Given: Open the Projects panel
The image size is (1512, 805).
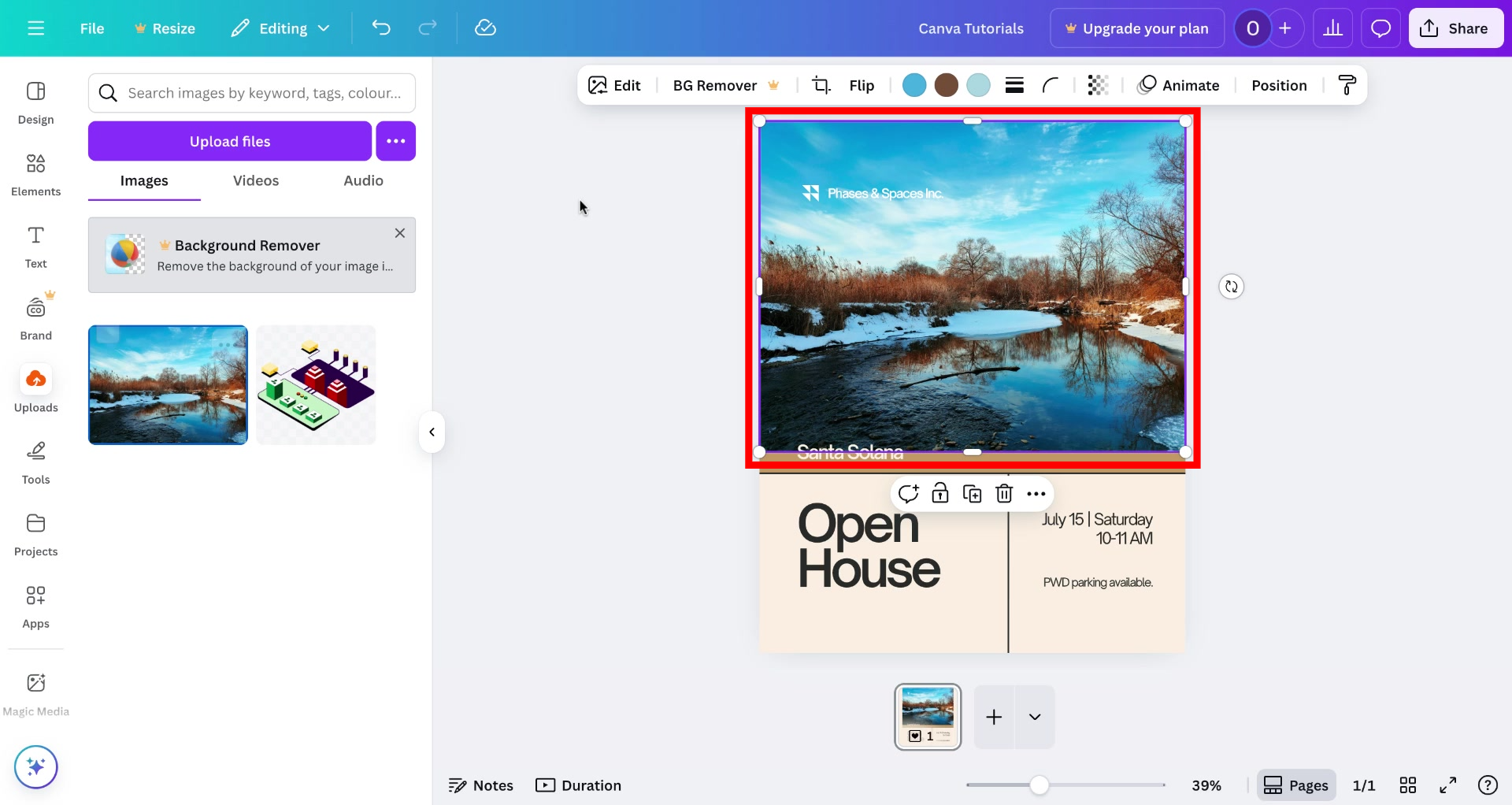Looking at the screenshot, I should pos(35,534).
